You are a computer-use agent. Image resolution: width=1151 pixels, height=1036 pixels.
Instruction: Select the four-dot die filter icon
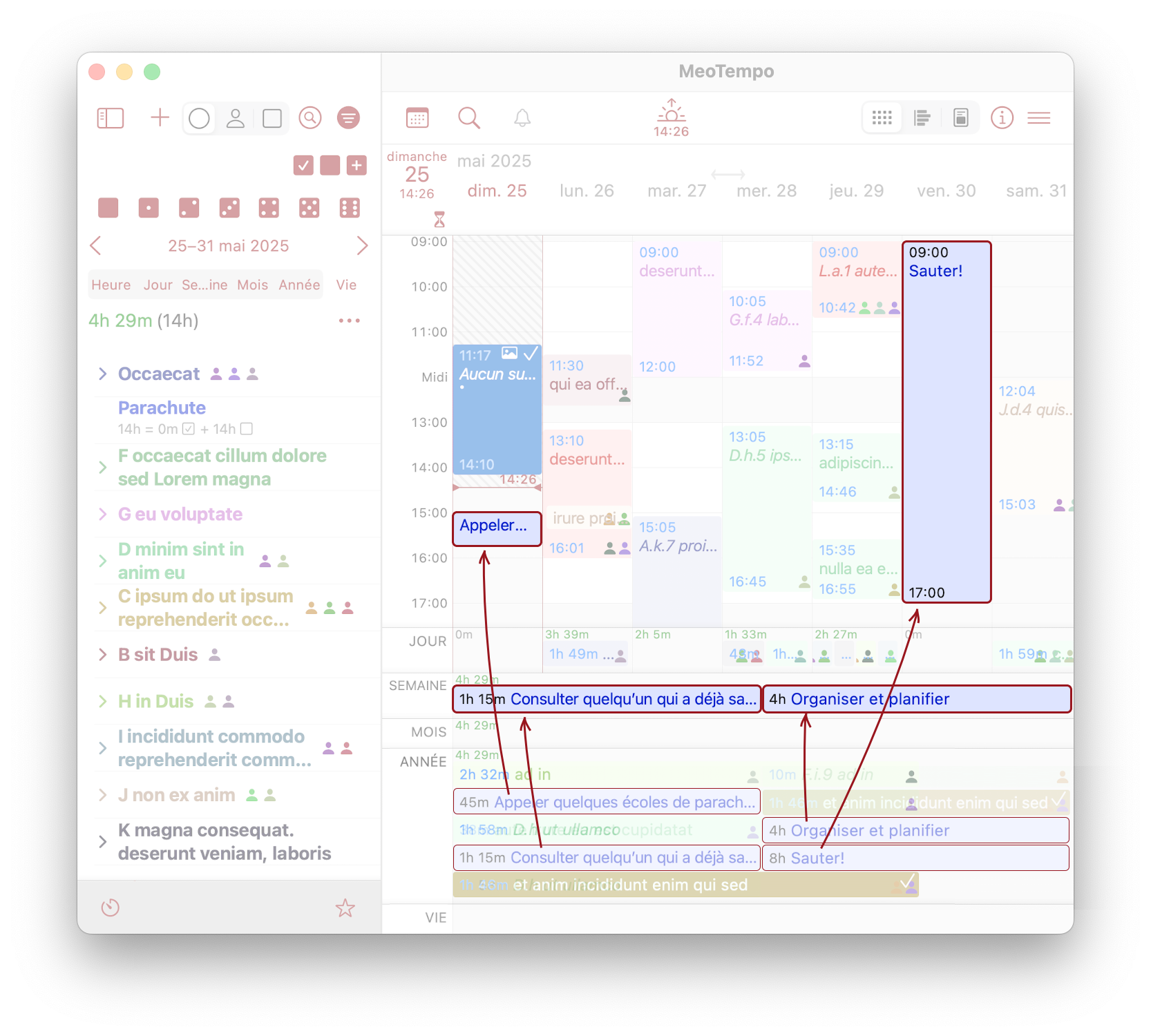pos(269,208)
